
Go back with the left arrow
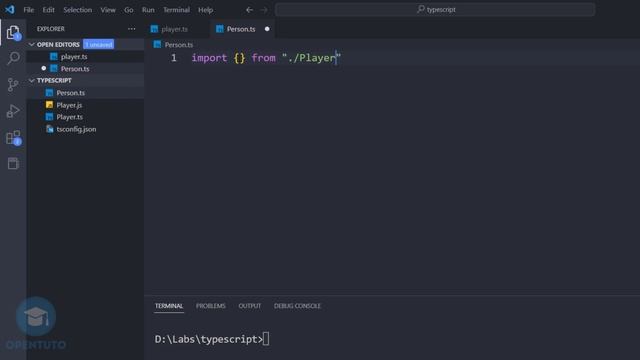[x=249, y=10]
